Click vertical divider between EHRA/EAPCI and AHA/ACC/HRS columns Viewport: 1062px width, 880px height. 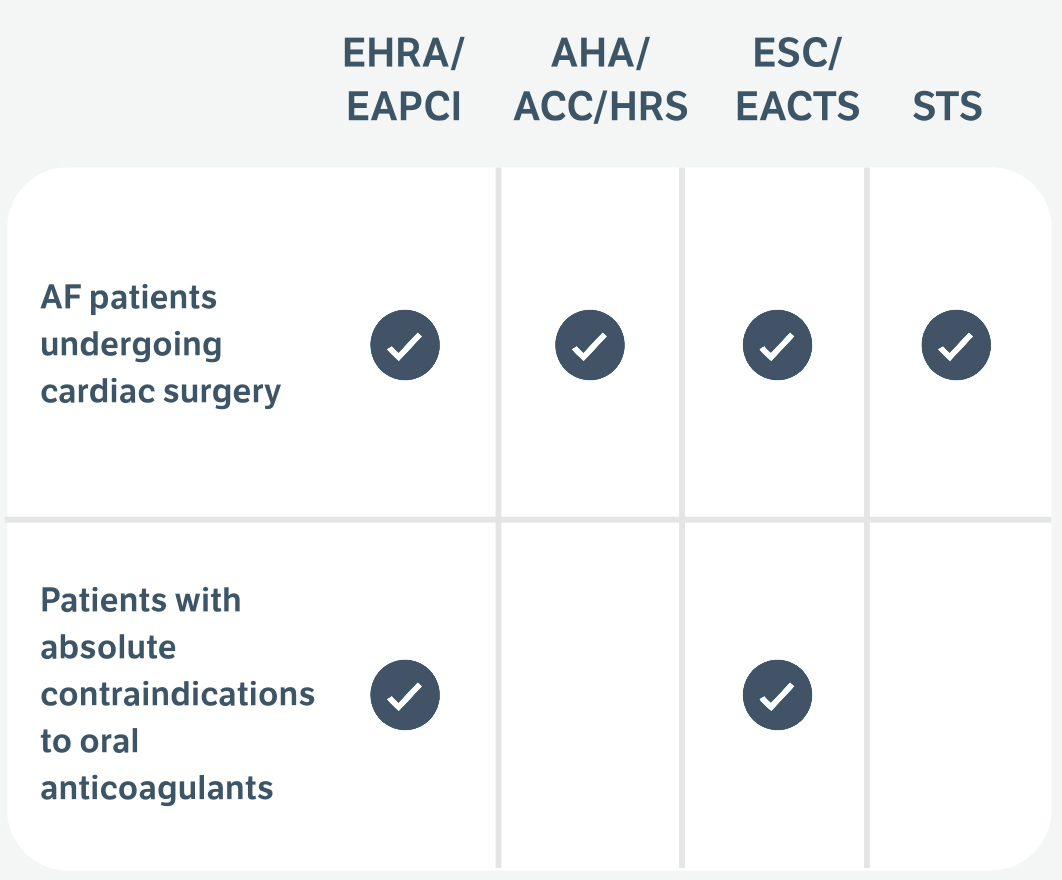[x=498, y=518]
